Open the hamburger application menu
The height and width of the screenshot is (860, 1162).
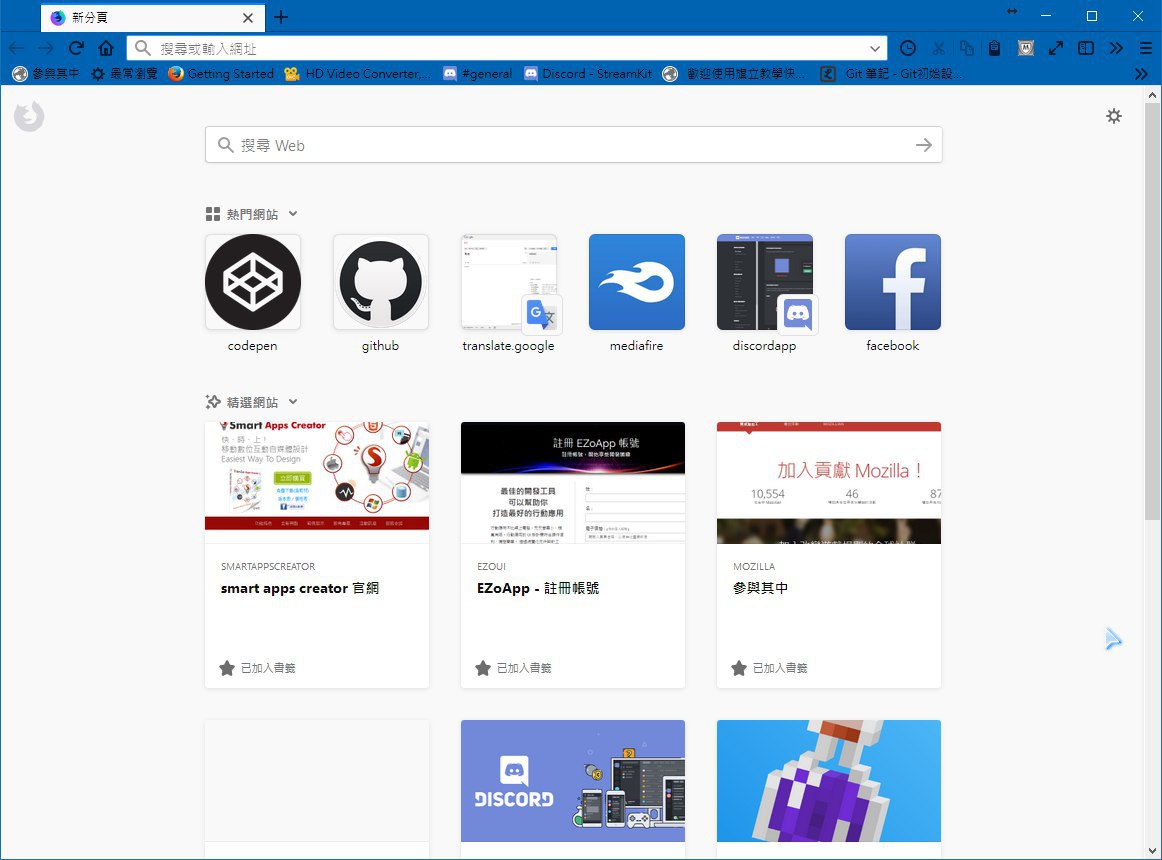[x=1146, y=48]
